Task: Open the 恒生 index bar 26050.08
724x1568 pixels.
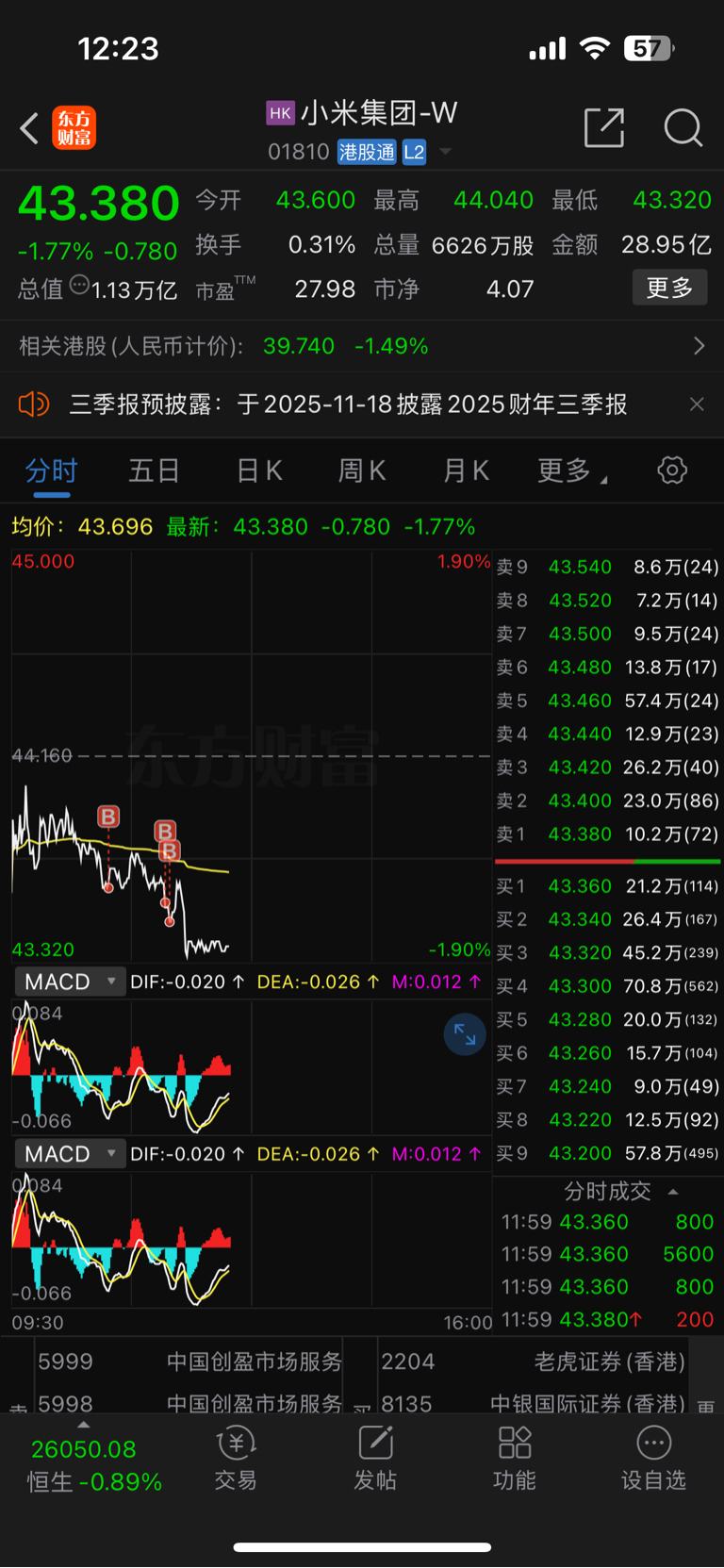Action: pyautogui.click(x=94, y=1465)
